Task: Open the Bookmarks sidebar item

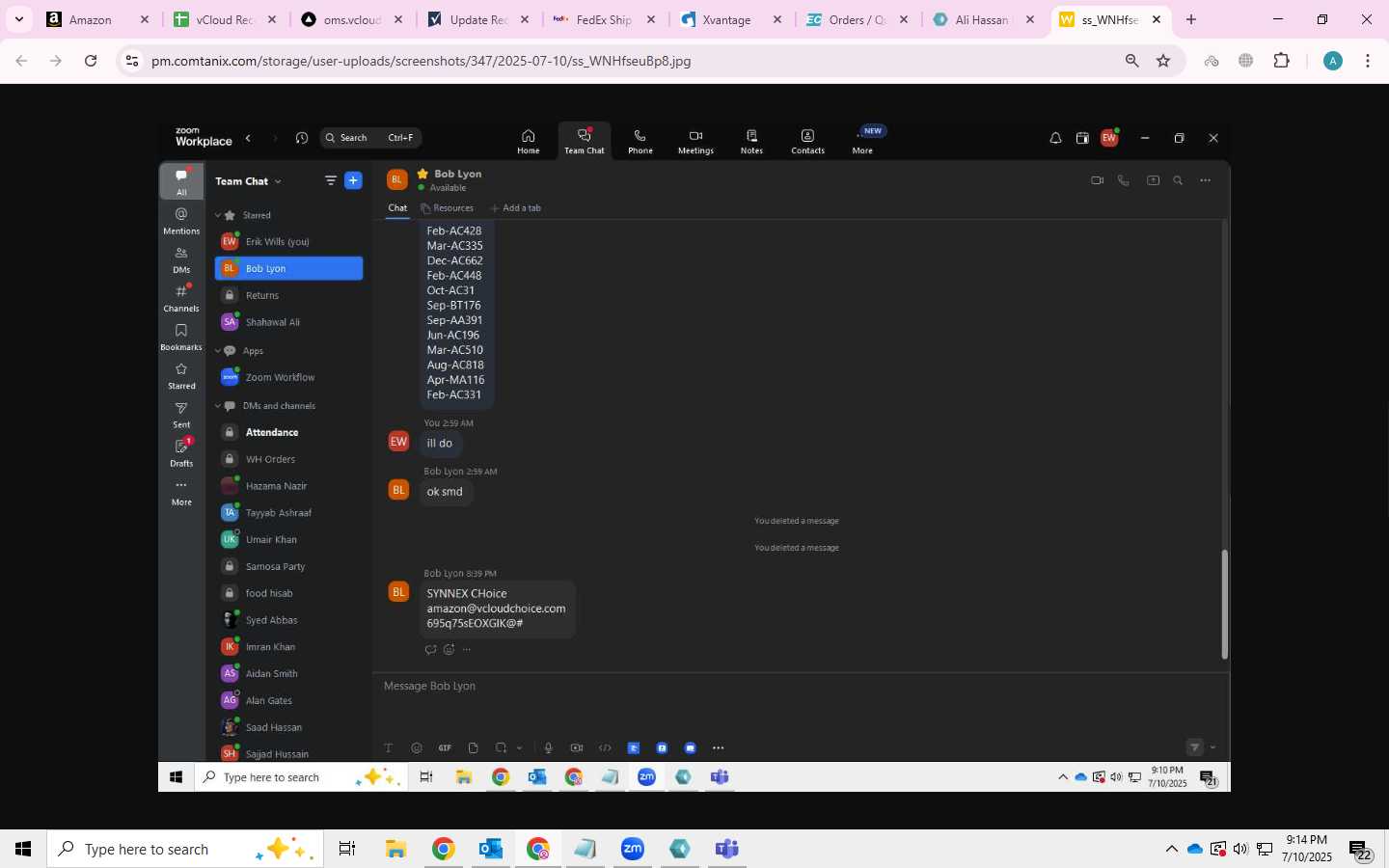Action: 181,337
